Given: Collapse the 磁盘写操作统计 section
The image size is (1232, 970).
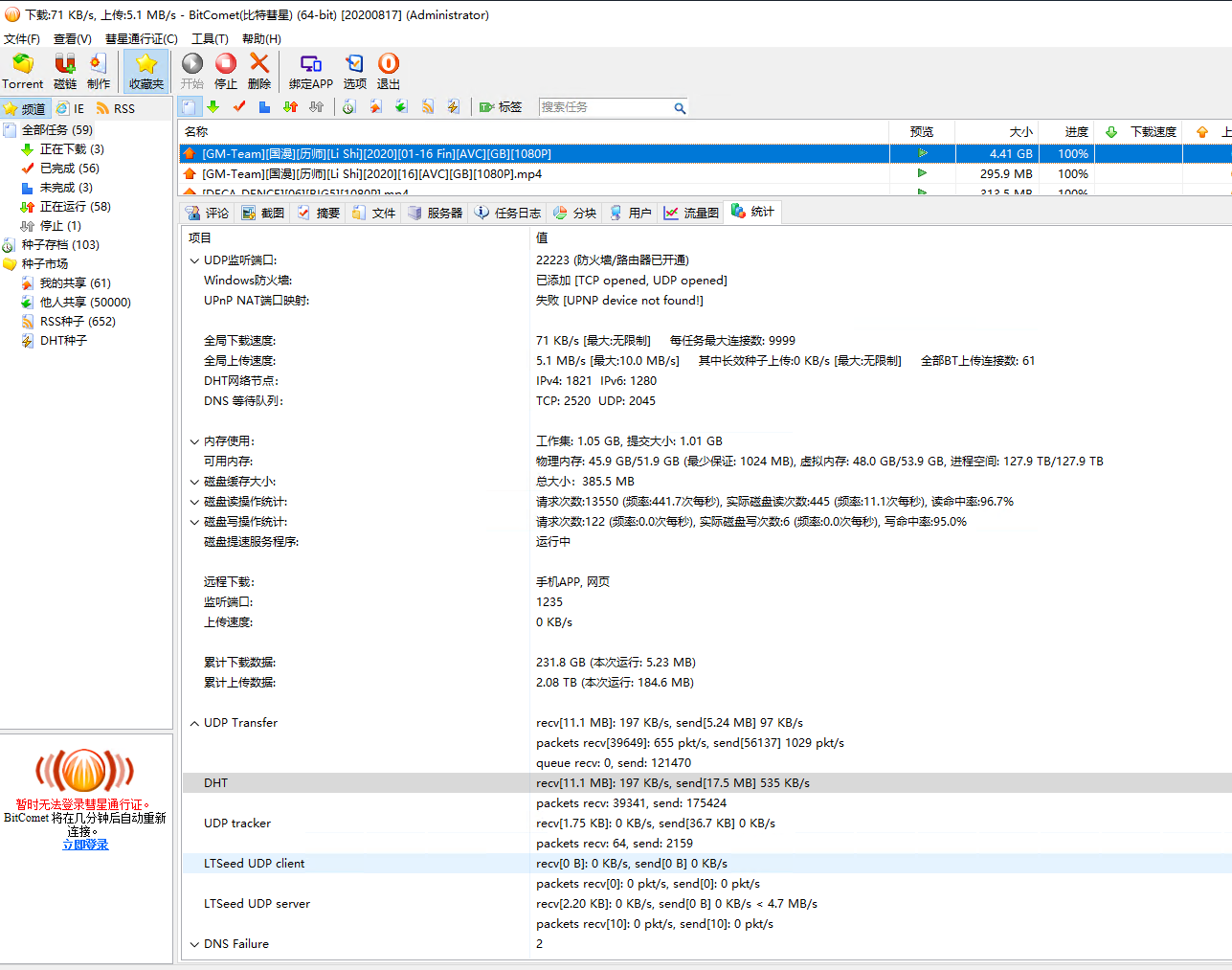Looking at the screenshot, I should 194,522.
